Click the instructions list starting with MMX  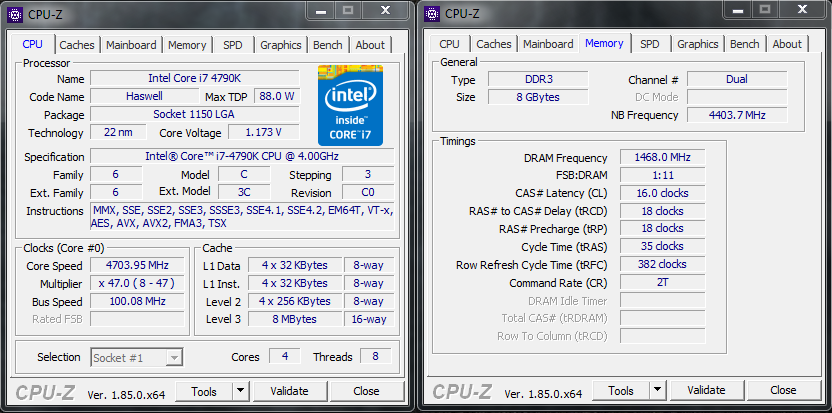pyautogui.click(x=242, y=217)
